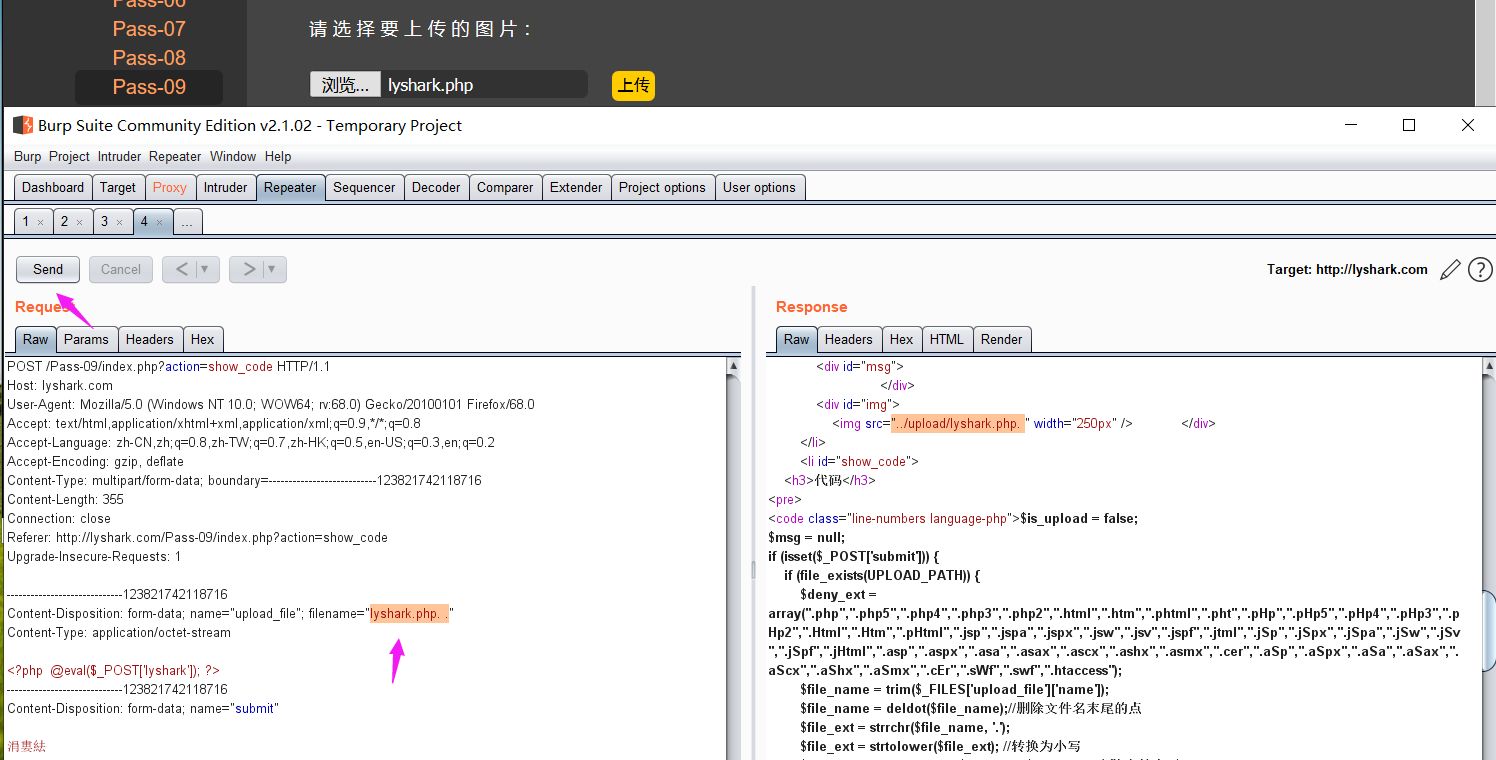Switch to the Decoder tab

(x=436, y=187)
